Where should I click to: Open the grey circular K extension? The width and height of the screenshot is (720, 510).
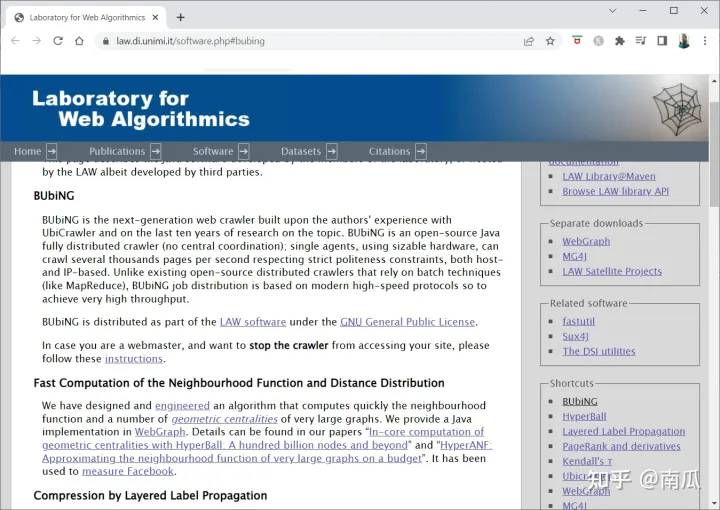(598, 41)
